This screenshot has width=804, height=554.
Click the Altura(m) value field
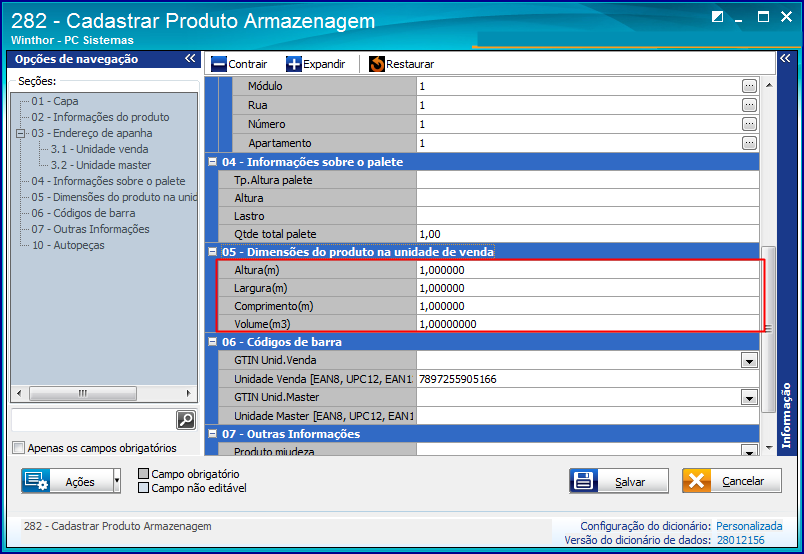pos(588,270)
